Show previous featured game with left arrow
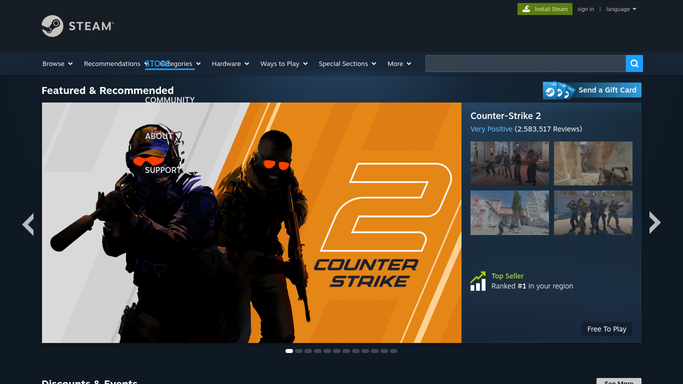 click(28, 224)
